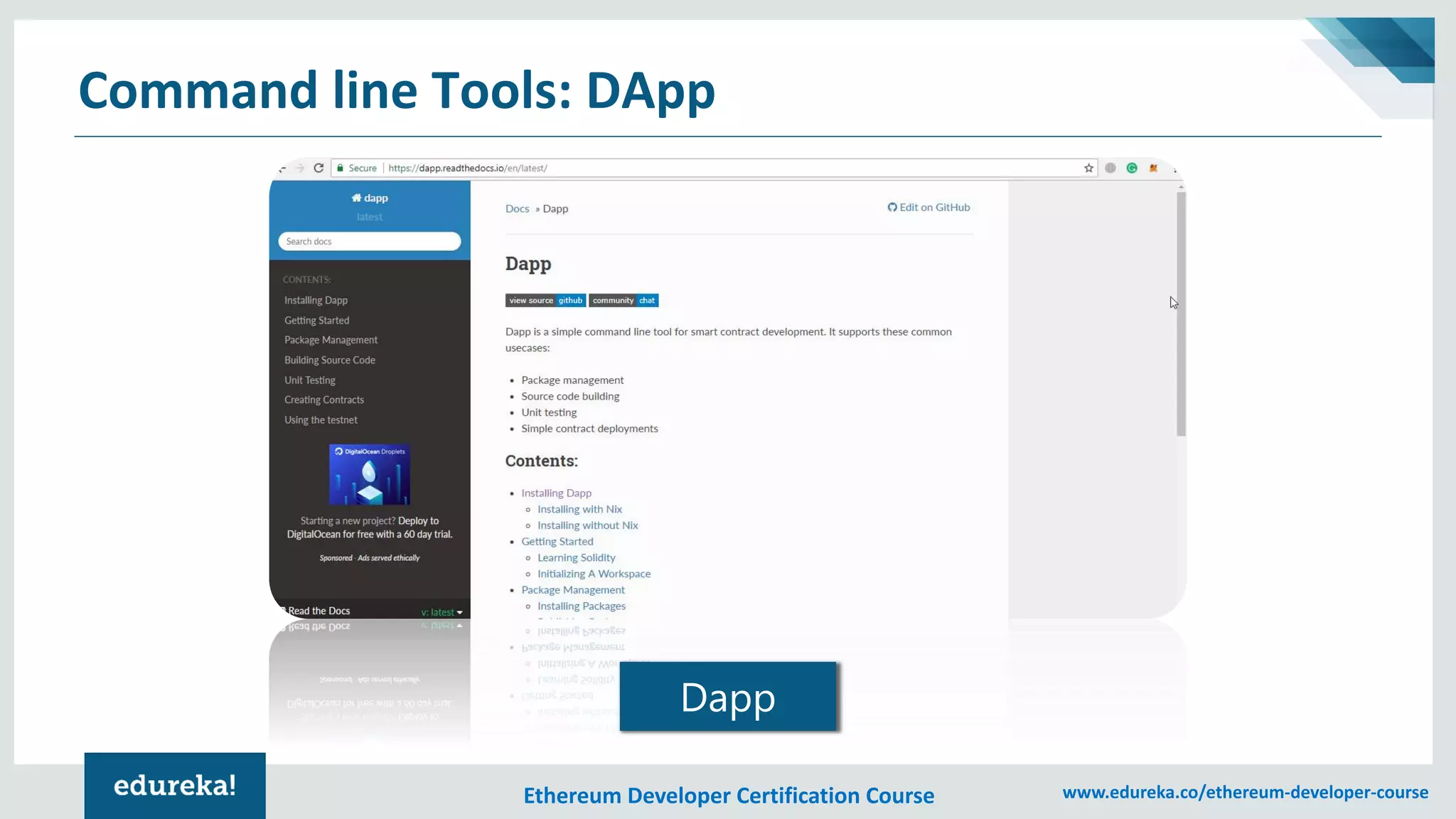
Task: Open the Installing with Nix link
Action: pyautogui.click(x=579, y=509)
